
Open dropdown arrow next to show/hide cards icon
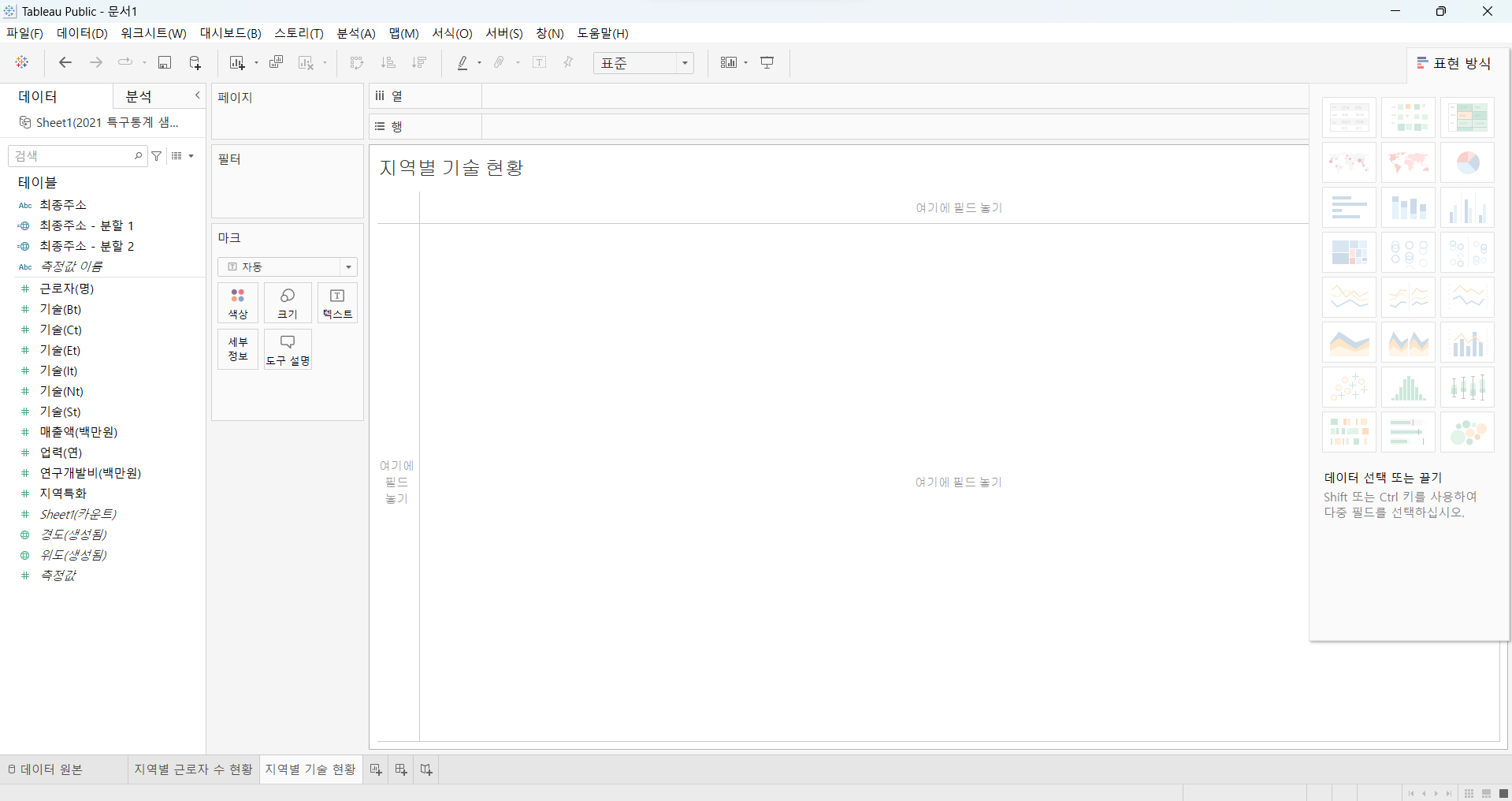pos(745,63)
